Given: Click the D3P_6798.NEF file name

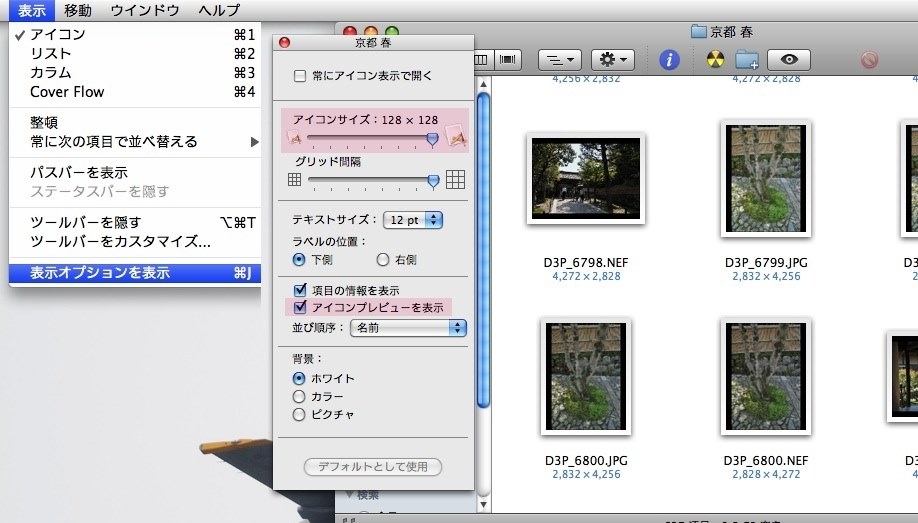Looking at the screenshot, I should point(585,262).
